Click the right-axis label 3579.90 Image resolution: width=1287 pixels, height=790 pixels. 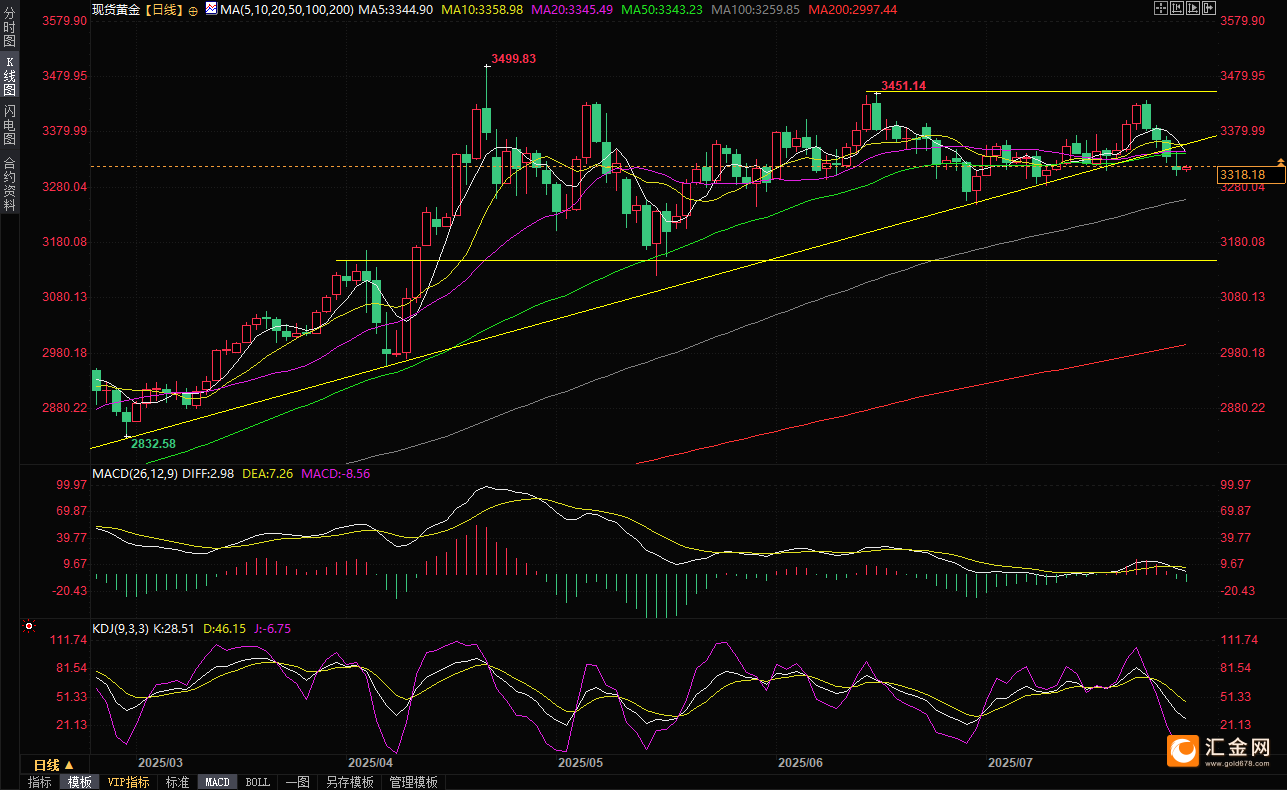tap(1243, 21)
